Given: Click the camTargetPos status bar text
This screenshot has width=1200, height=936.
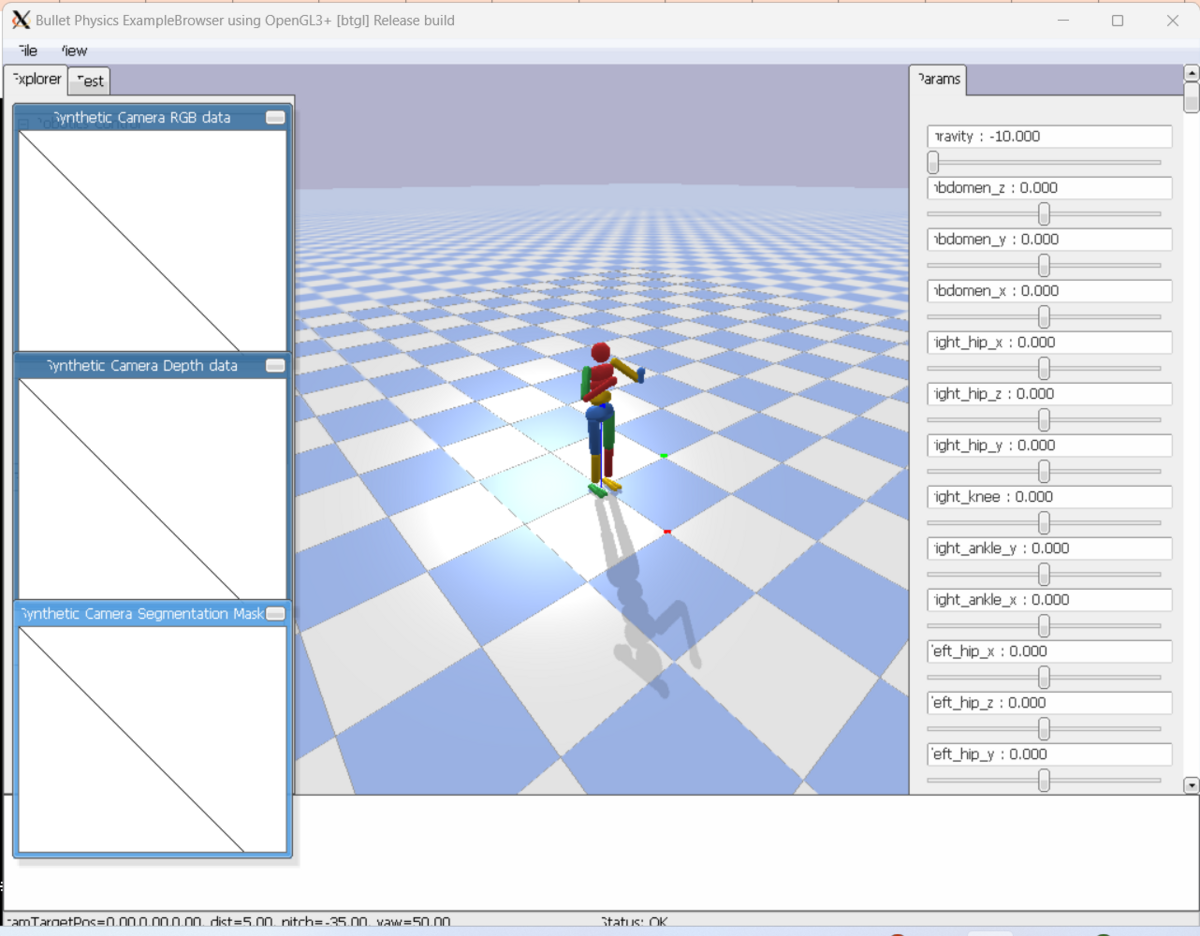Looking at the screenshot, I should (228, 922).
